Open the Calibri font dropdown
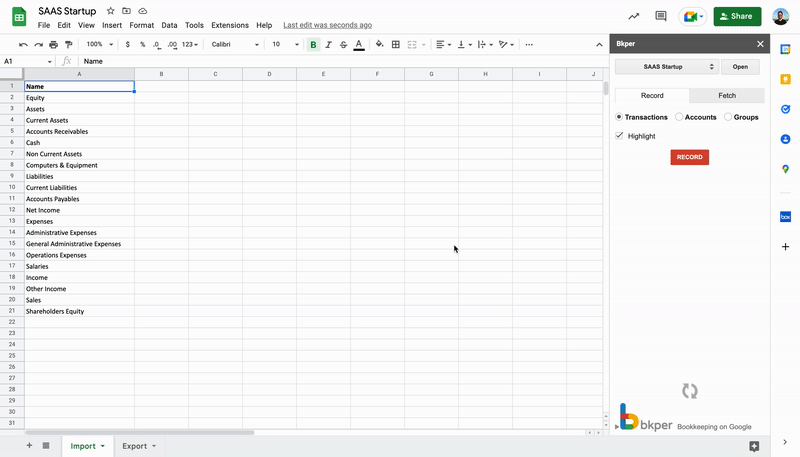800x457 pixels. pyautogui.click(x=235, y=45)
